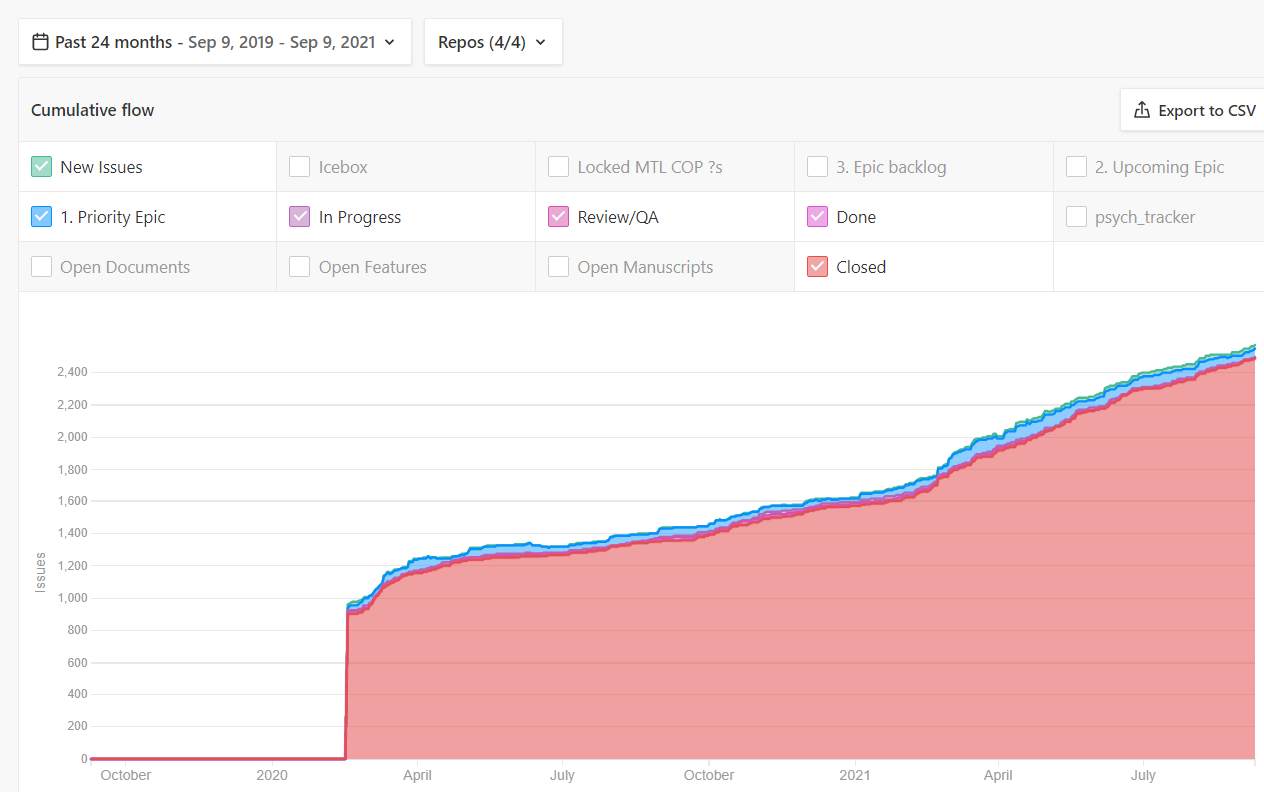This screenshot has width=1264, height=792.
Task: Click the 2021 x-axis label
Action: point(854,775)
